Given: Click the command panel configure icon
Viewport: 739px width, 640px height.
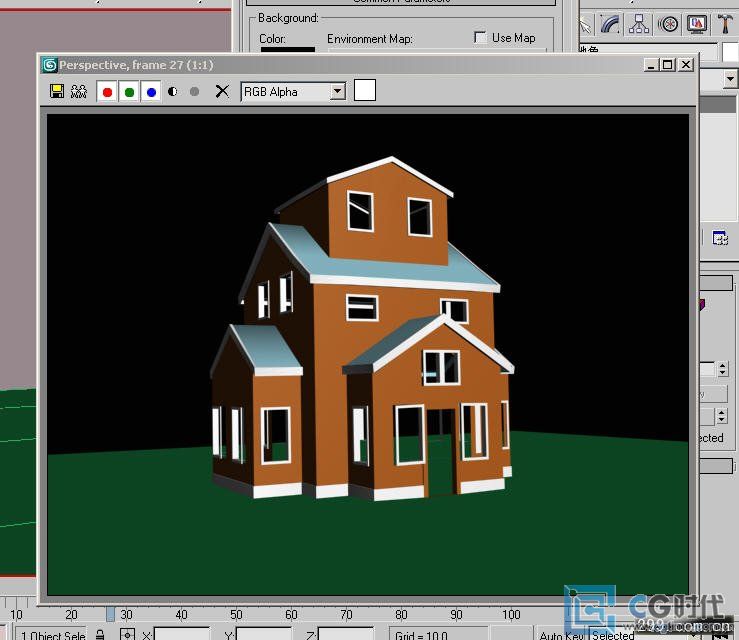Looking at the screenshot, I should point(720,238).
